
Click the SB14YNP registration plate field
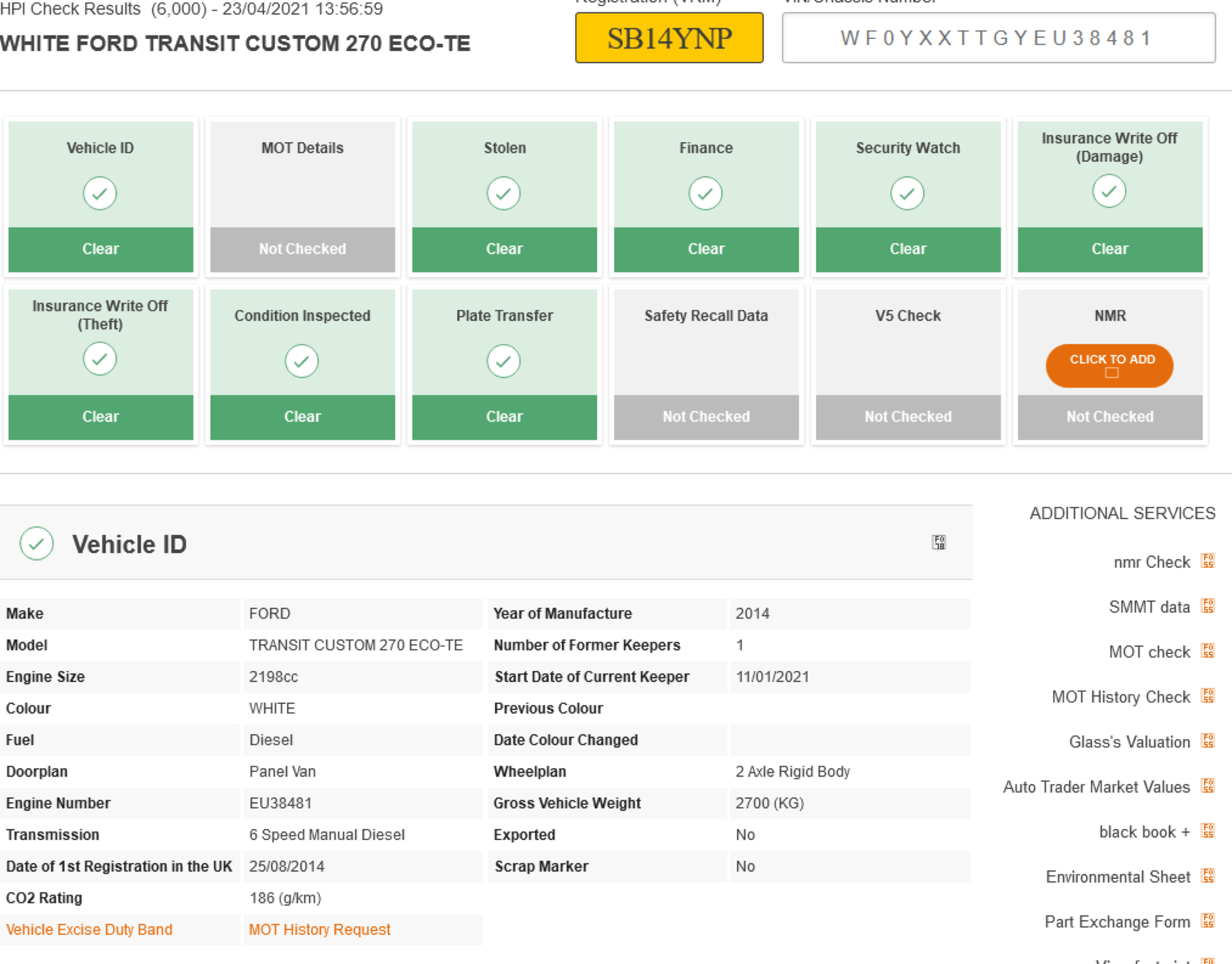[669, 38]
